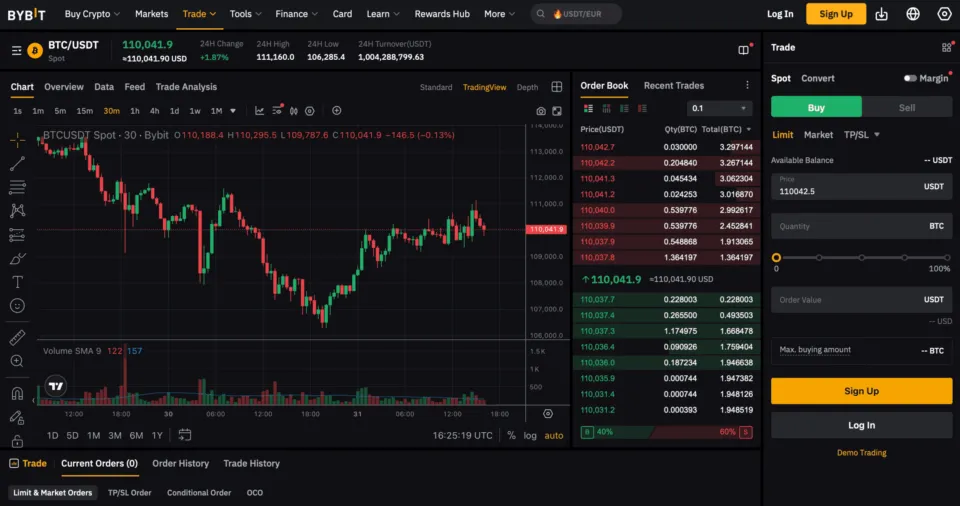Open the pattern drawing tool
This screenshot has height=506, width=960.
pyautogui.click(x=17, y=211)
